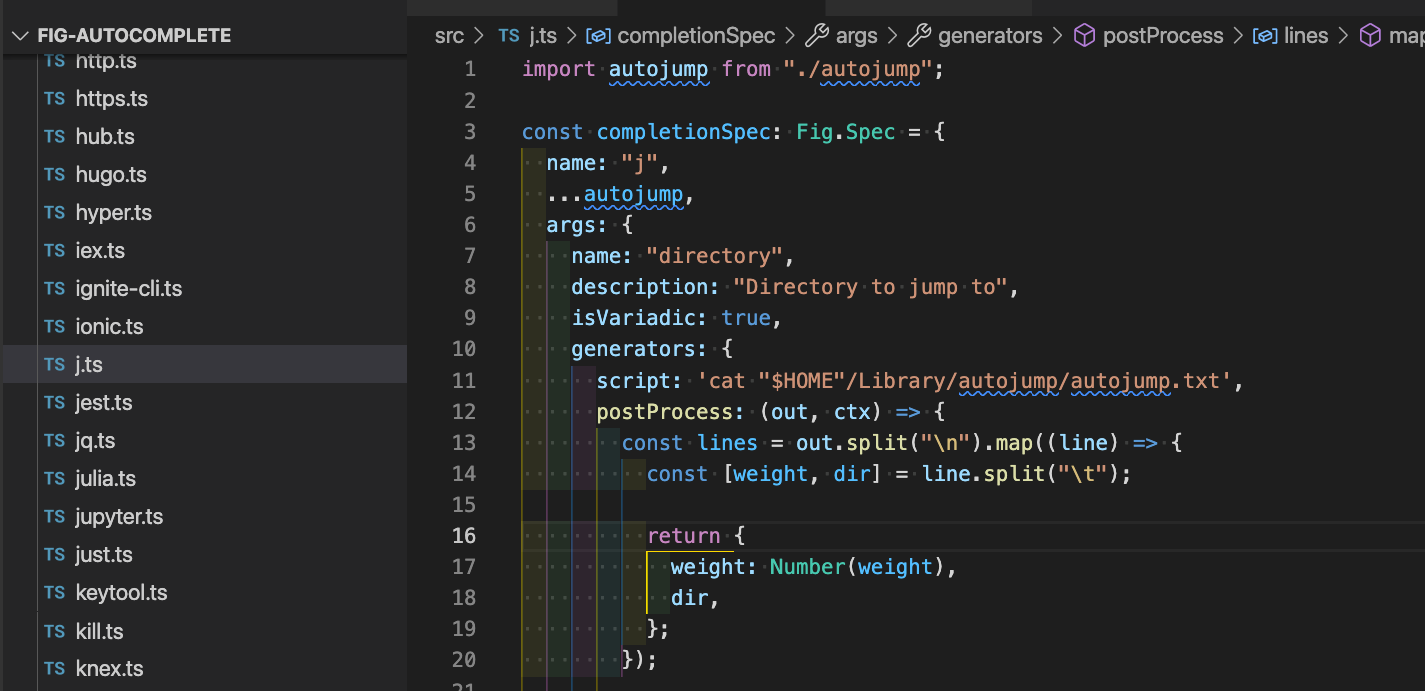
Task: Click chevron after src breadcrumb
Action: (481, 36)
